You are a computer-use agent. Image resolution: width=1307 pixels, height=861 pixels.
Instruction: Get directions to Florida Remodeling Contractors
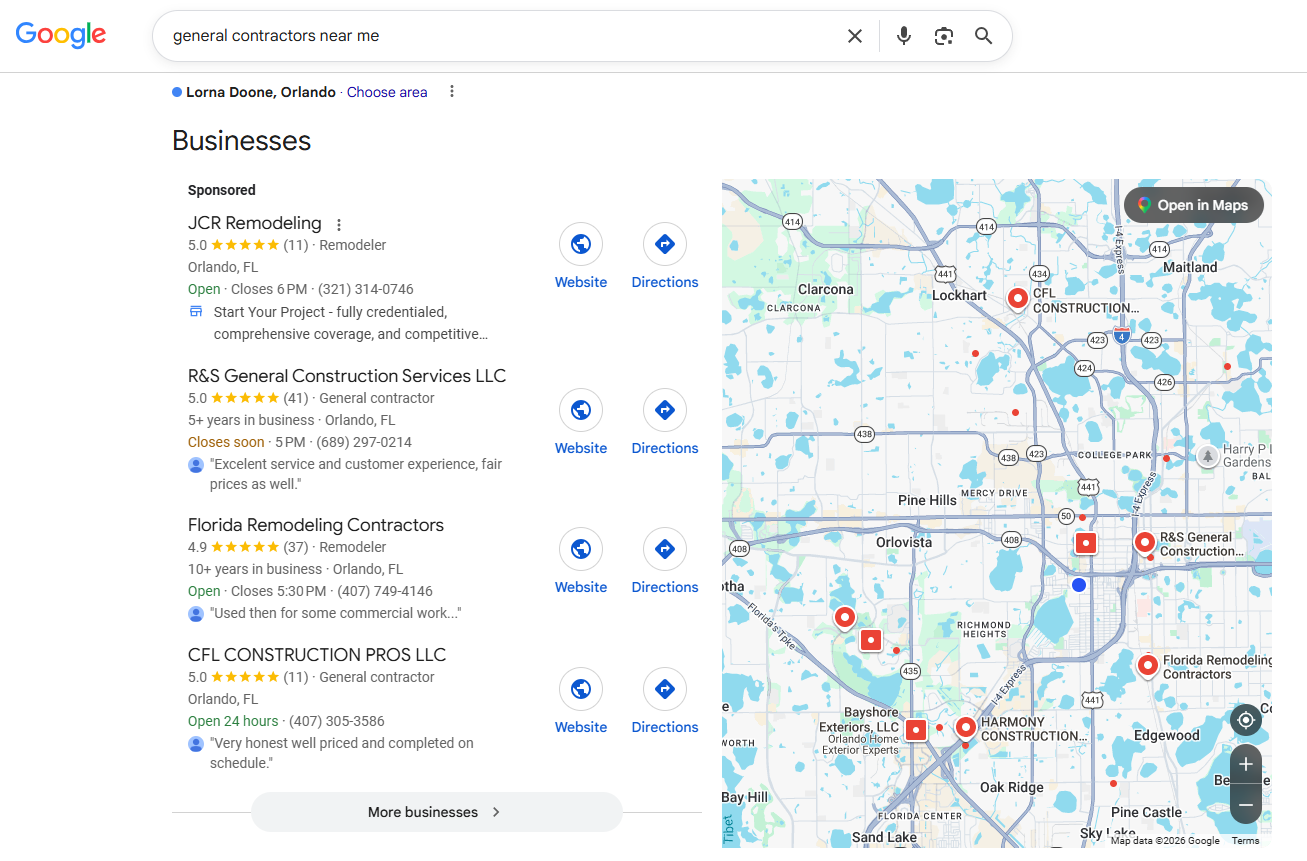point(665,561)
